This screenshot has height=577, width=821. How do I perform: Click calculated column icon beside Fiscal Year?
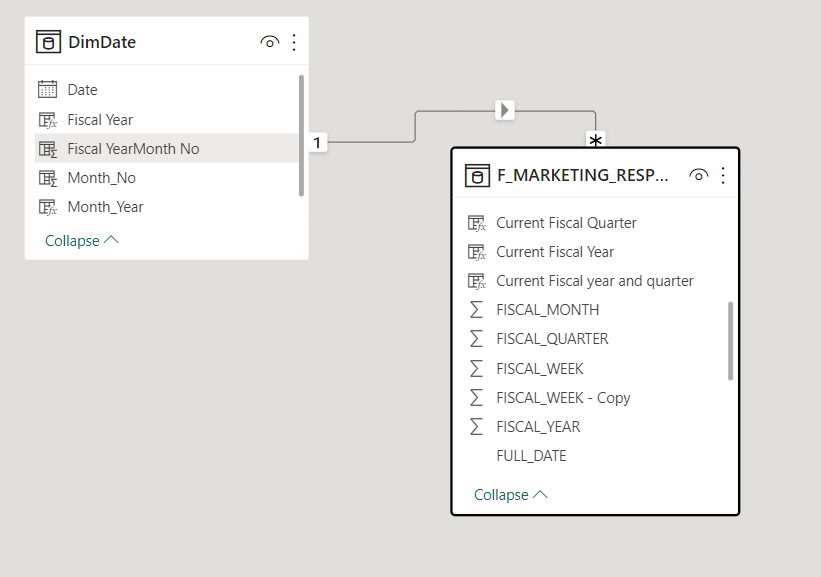[48, 120]
